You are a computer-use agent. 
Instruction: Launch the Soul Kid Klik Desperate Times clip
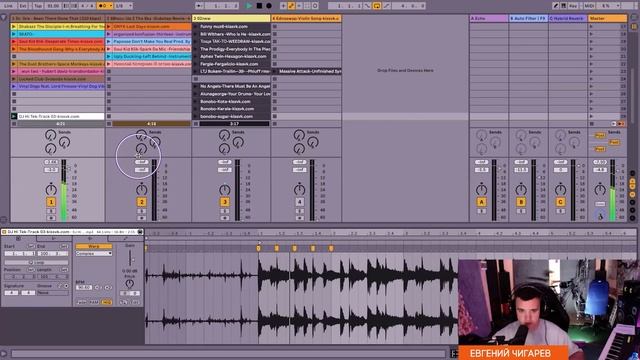pyautogui.click(x=14, y=42)
